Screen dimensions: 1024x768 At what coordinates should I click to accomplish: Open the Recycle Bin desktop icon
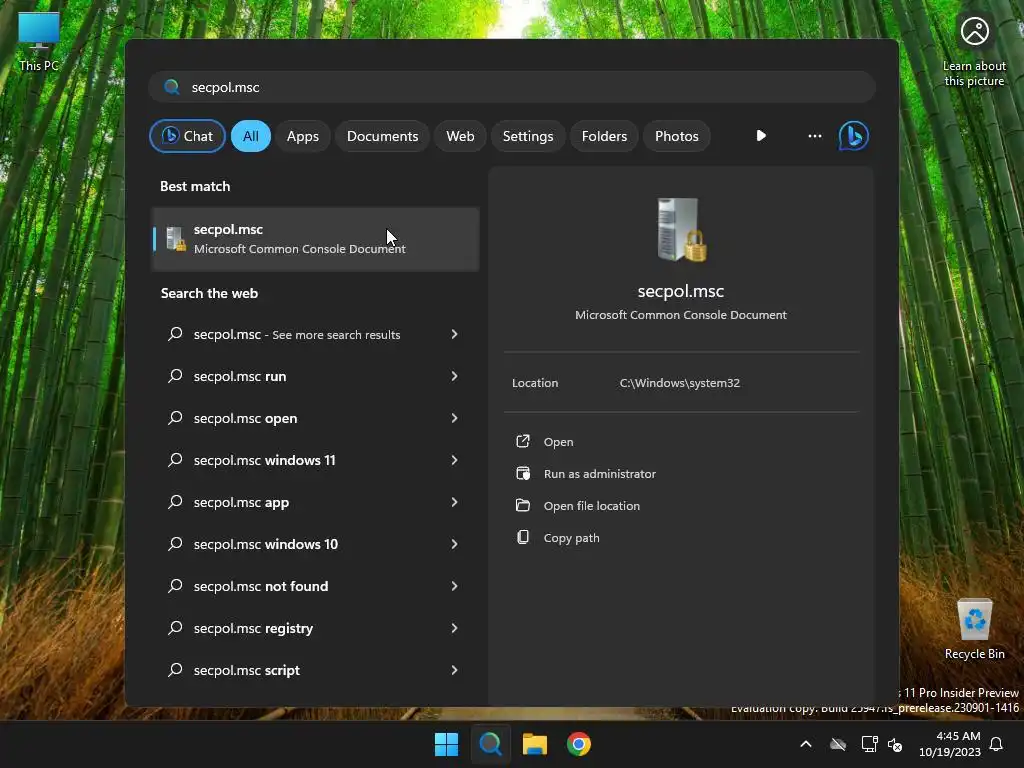[974, 628]
